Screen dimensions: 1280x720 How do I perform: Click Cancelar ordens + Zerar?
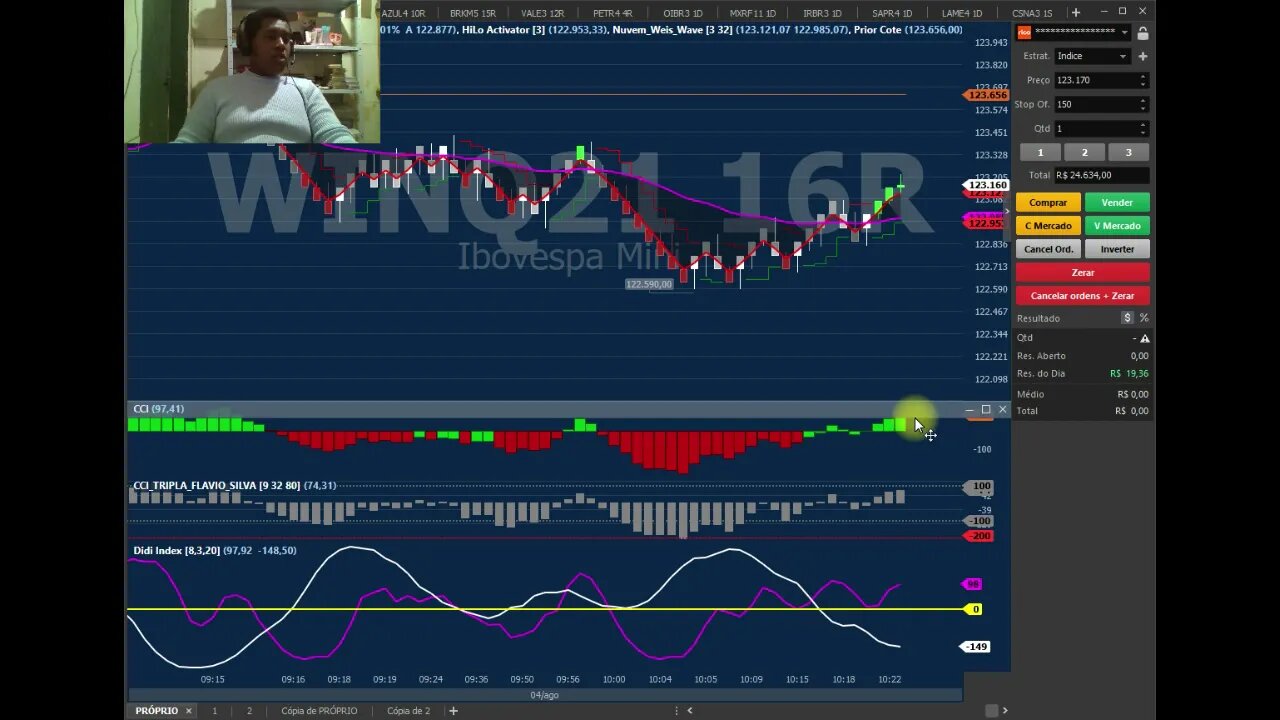pyautogui.click(x=1083, y=295)
